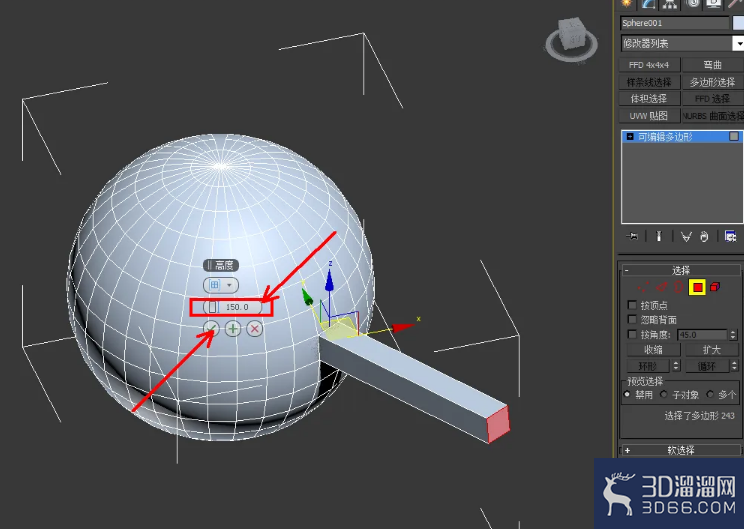
Task: Expand the 可编辑多边形 stack entry
Action: tap(630, 137)
